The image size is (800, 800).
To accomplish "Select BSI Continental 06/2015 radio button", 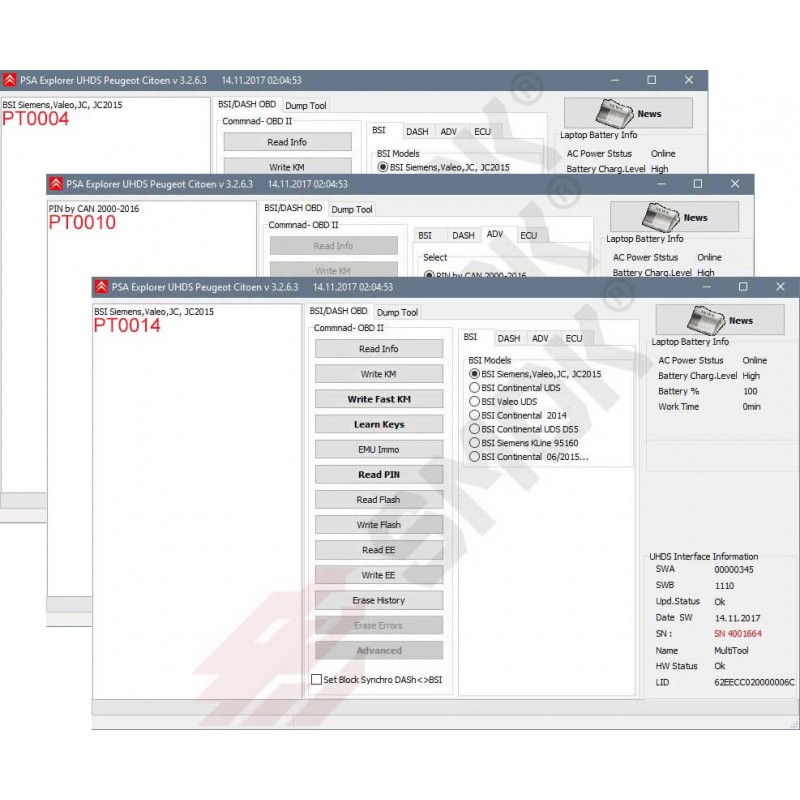I will pos(474,457).
